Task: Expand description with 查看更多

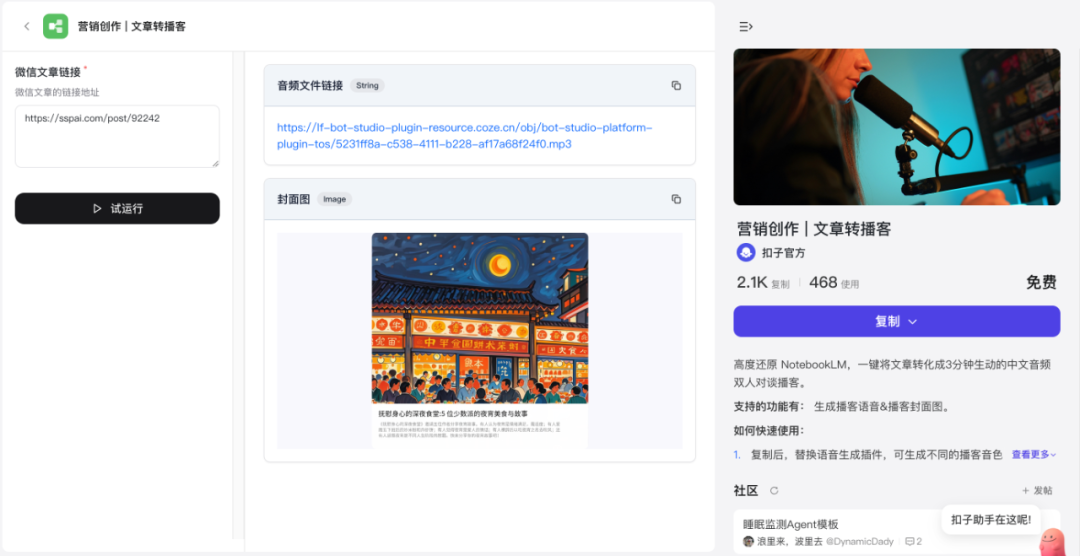Action: [x=1033, y=455]
